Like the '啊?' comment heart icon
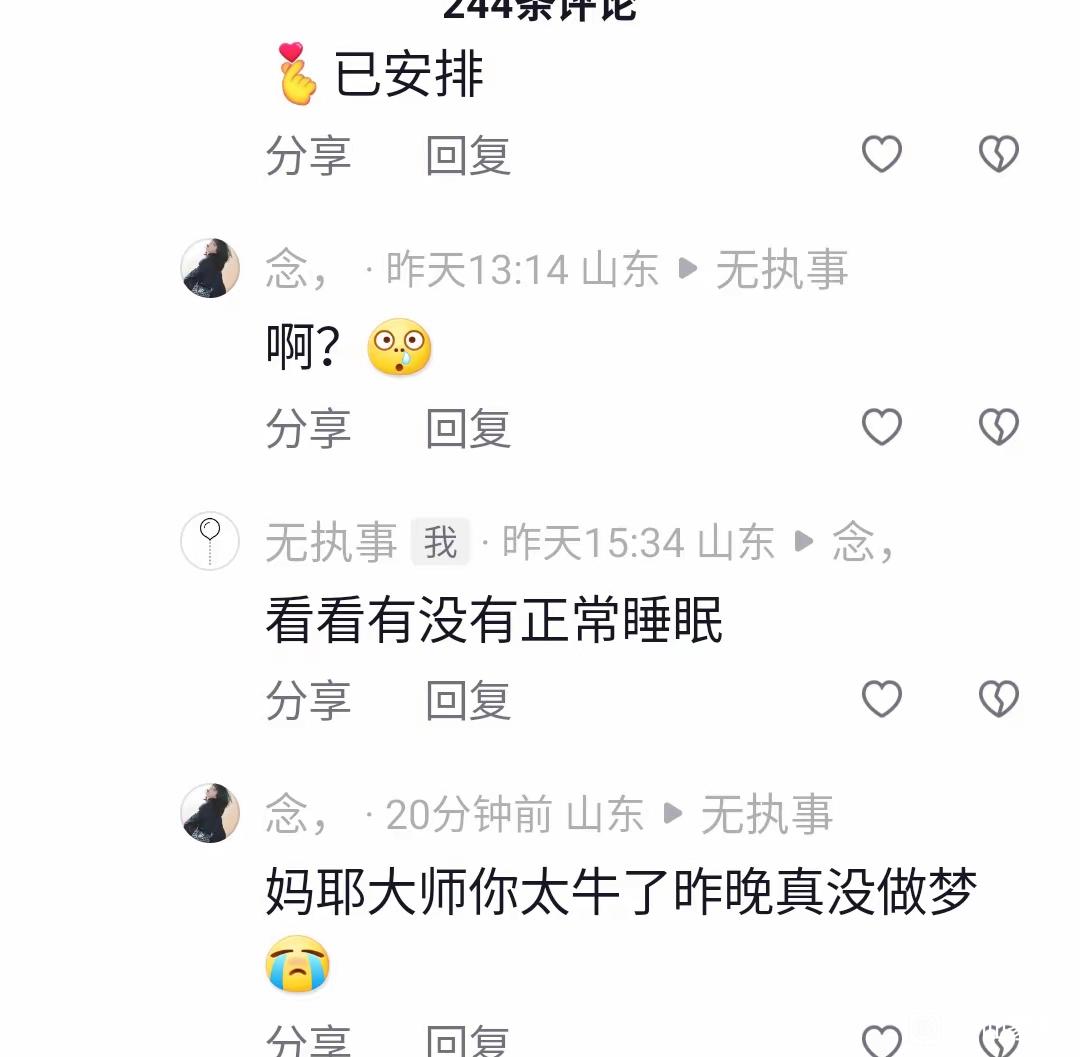 882,426
